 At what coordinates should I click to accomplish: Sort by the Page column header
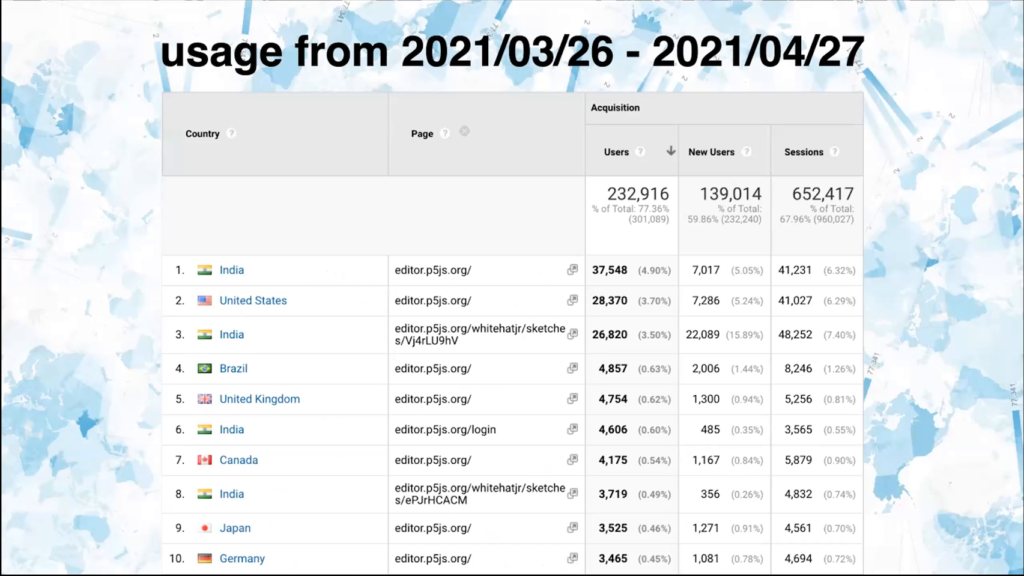[422, 134]
